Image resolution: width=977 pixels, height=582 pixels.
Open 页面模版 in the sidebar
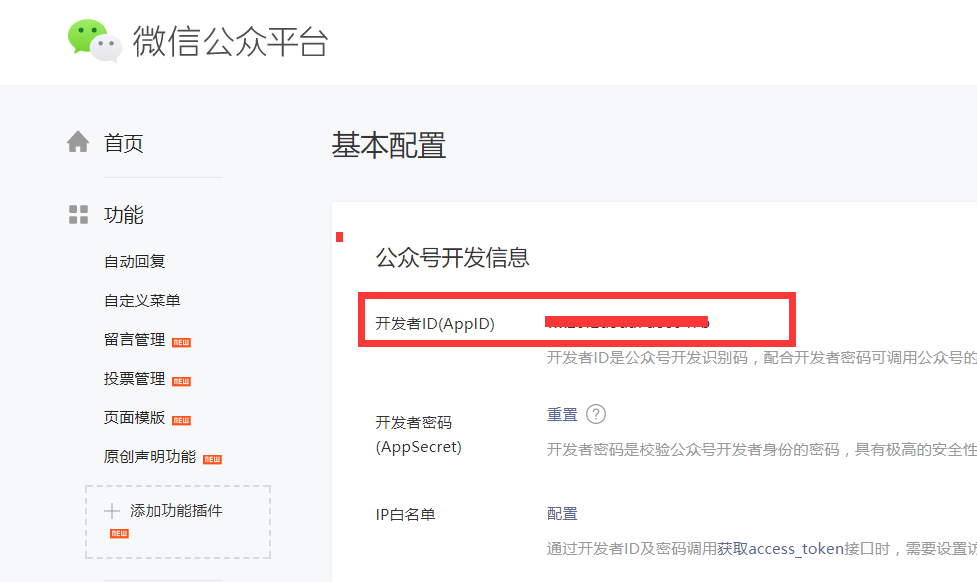tap(135, 417)
